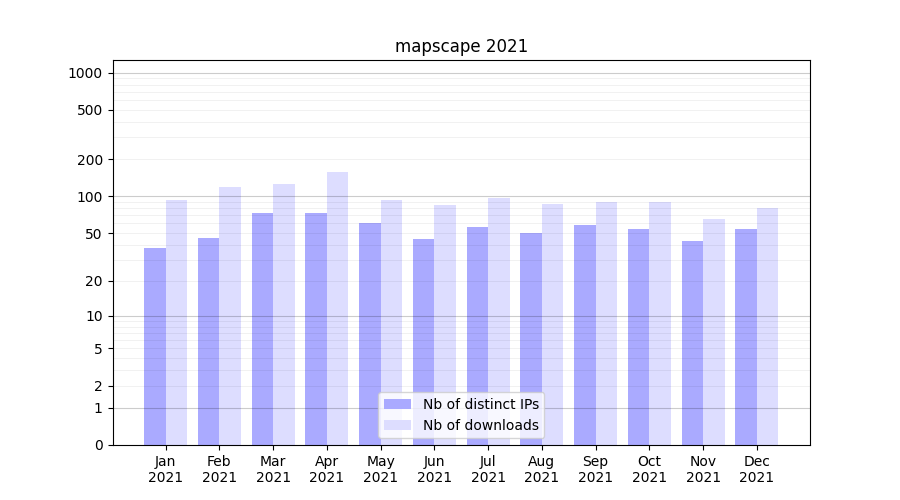
Task: Select the 'Nb of downloads' legend label
Action: click(x=480, y=425)
